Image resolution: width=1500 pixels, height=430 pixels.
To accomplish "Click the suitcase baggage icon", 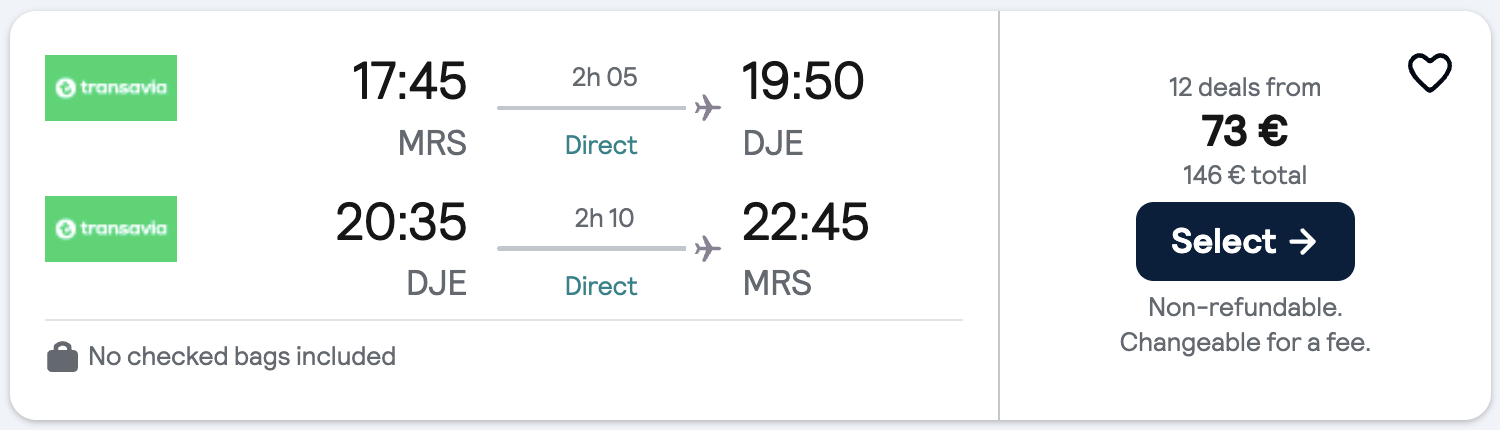I will 62,357.
